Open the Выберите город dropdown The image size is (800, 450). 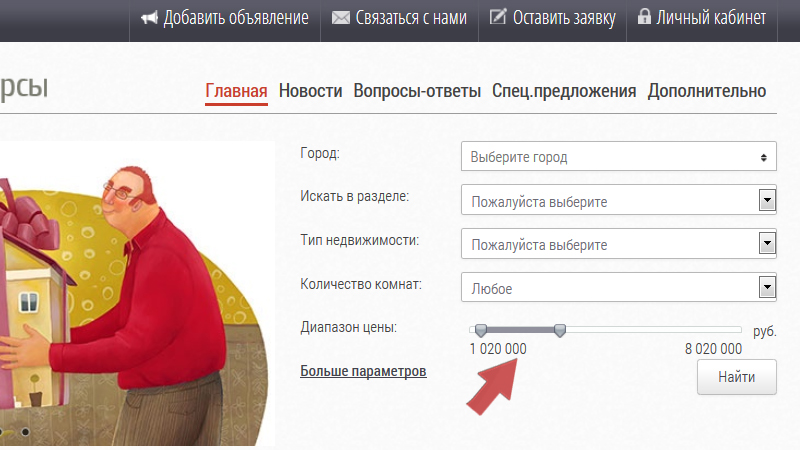tap(618, 156)
